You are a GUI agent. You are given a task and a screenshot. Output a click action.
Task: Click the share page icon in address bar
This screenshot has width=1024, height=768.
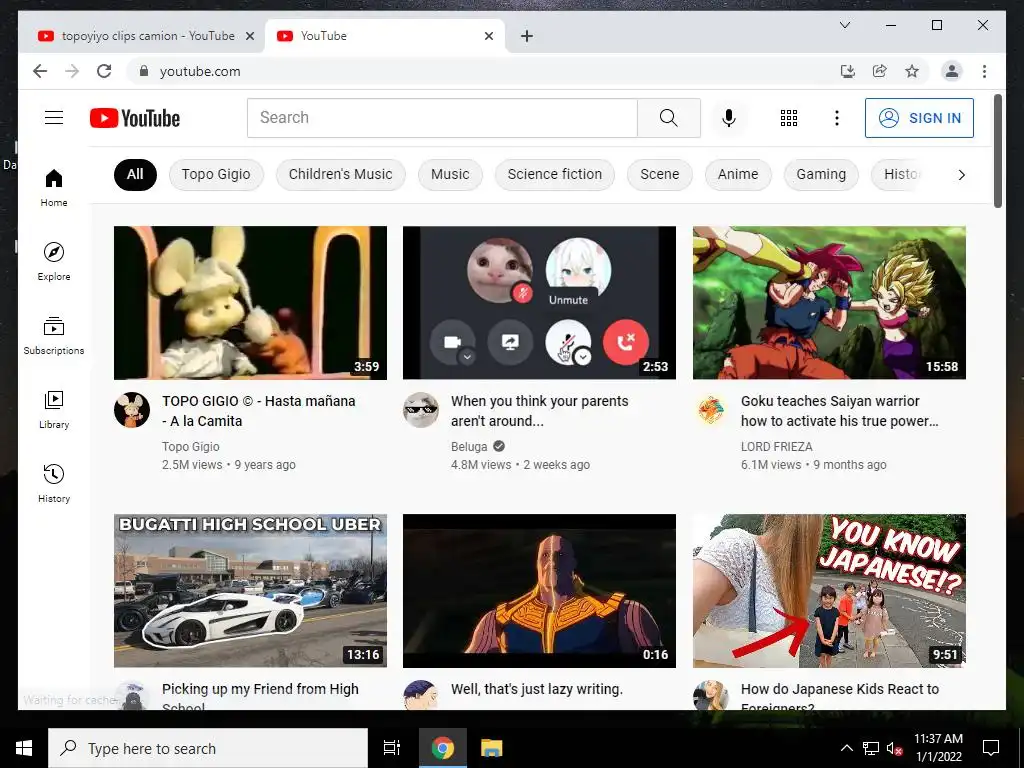click(880, 71)
